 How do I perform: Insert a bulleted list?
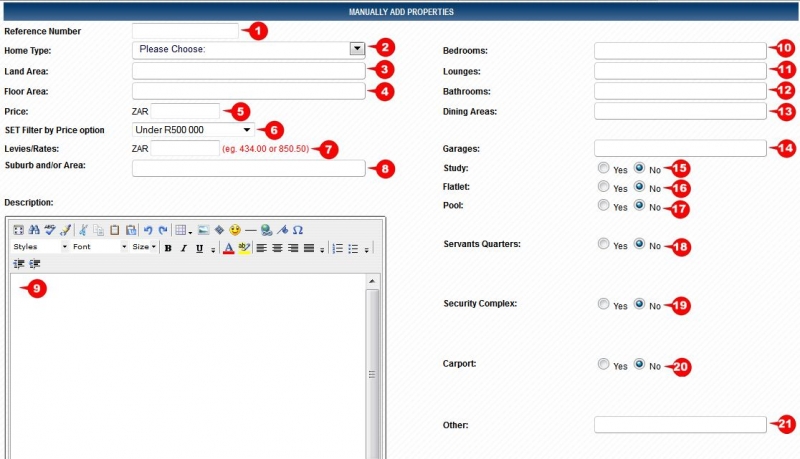click(353, 248)
